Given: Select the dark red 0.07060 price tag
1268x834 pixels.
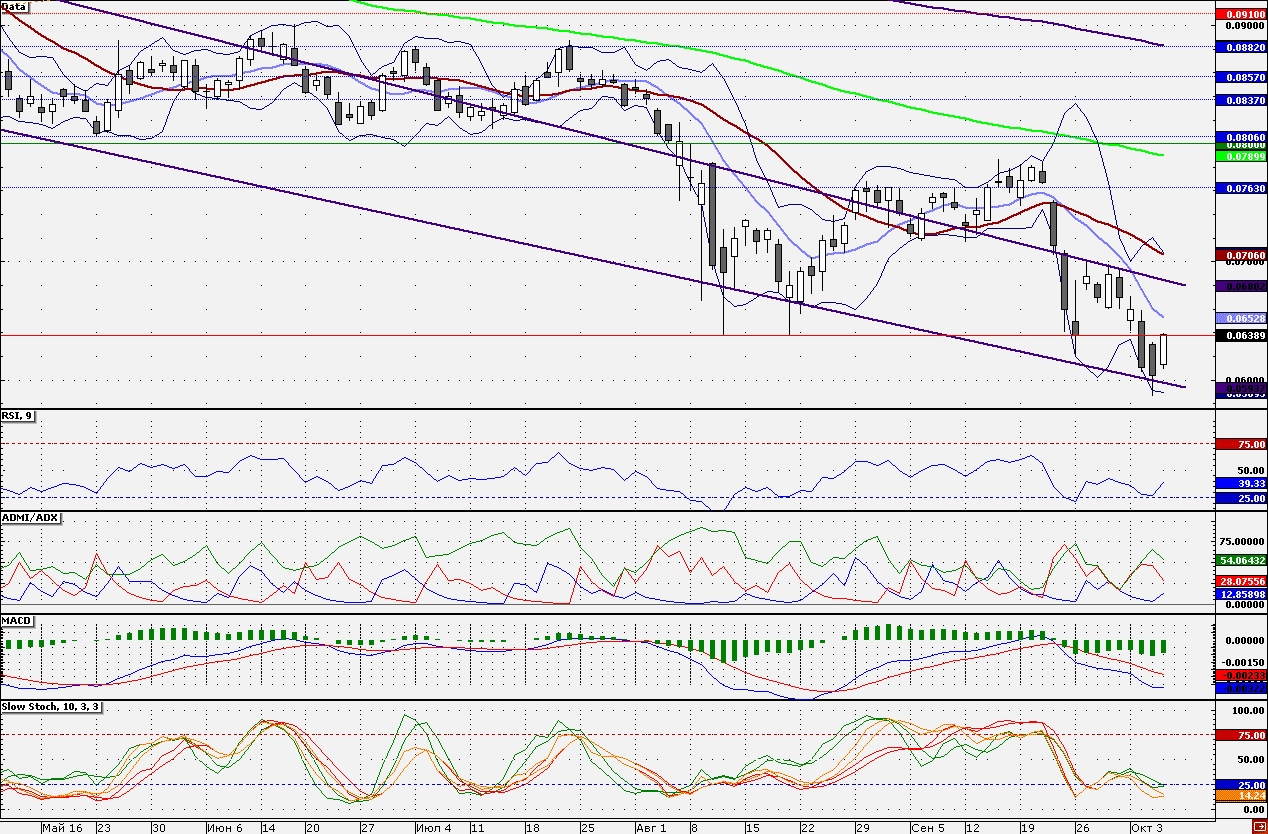Looking at the screenshot, I should click(1239, 256).
